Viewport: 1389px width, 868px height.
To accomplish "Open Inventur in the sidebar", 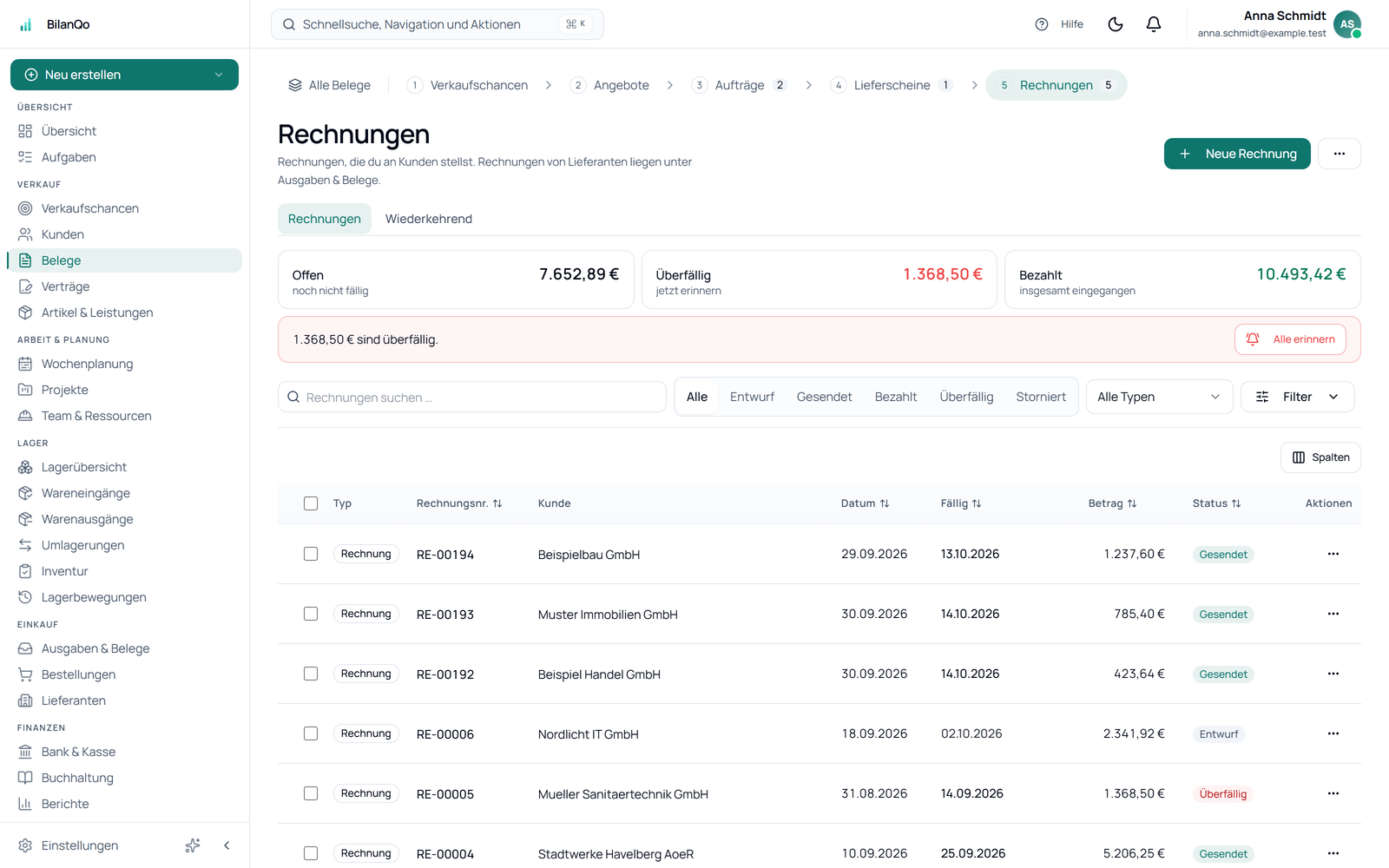I will pyautogui.click(x=124, y=571).
